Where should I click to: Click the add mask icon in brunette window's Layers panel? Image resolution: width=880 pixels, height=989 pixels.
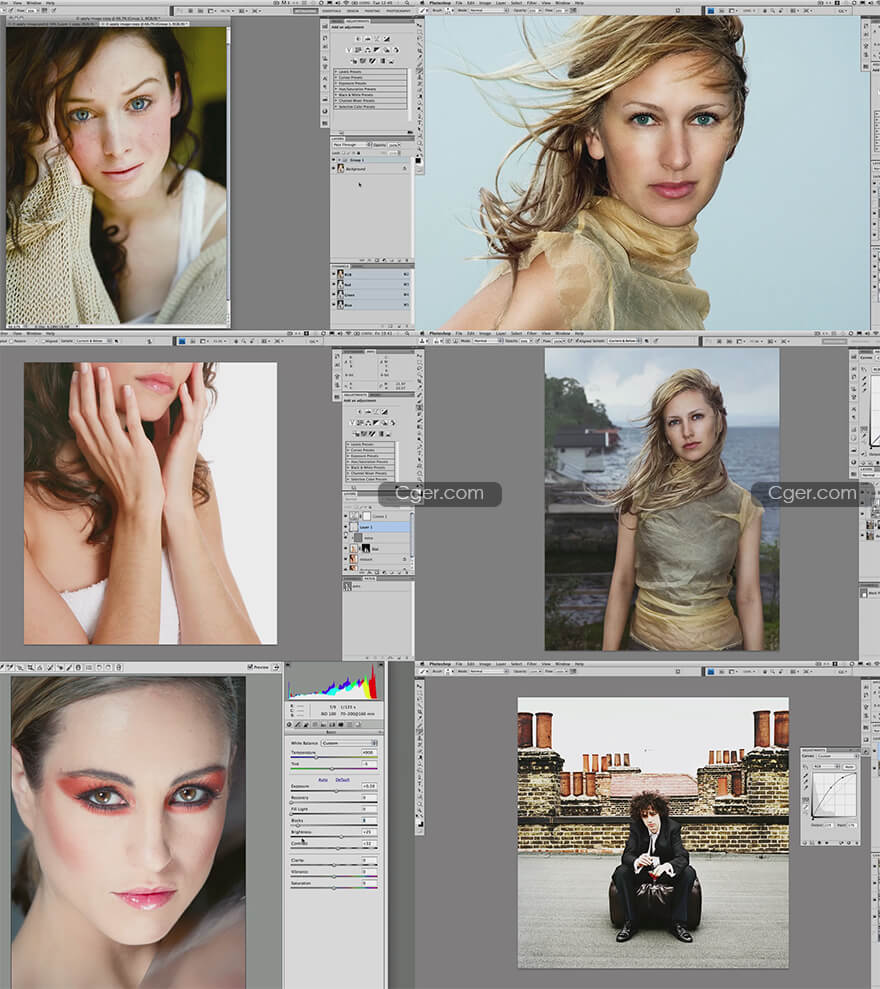[377, 260]
